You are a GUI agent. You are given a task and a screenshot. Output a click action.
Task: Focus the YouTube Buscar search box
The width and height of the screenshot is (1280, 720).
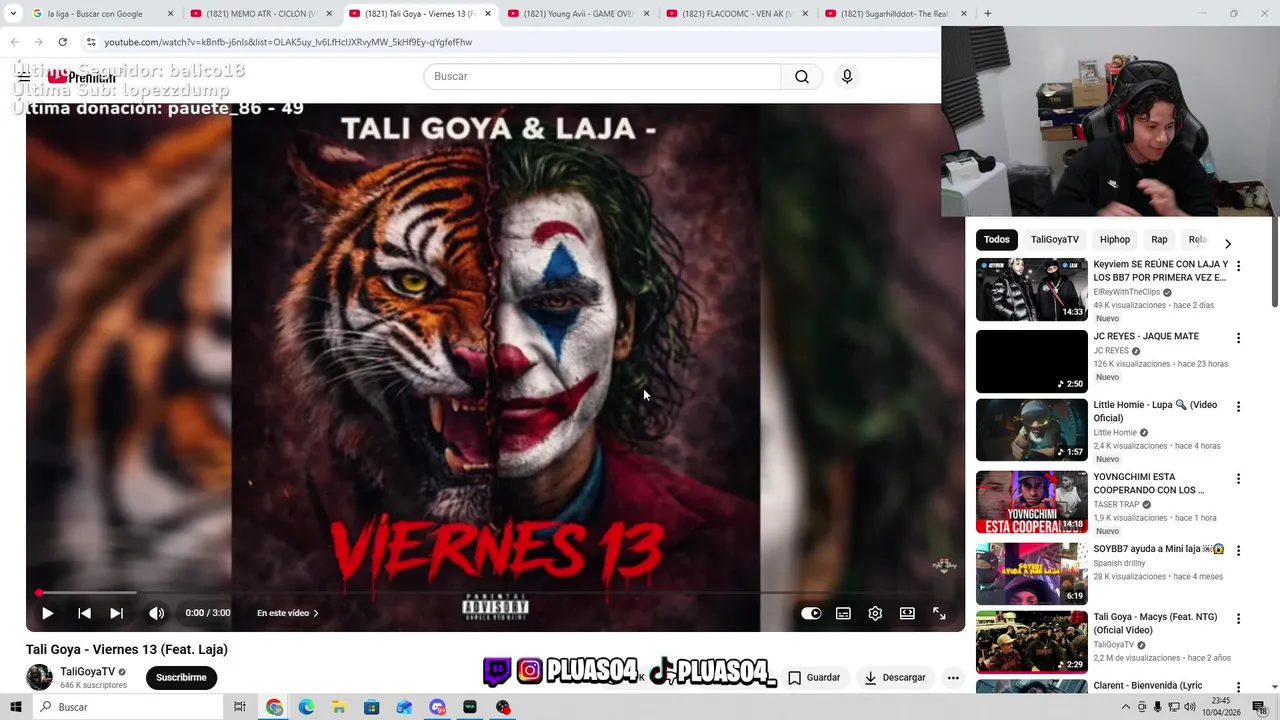[603, 77]
